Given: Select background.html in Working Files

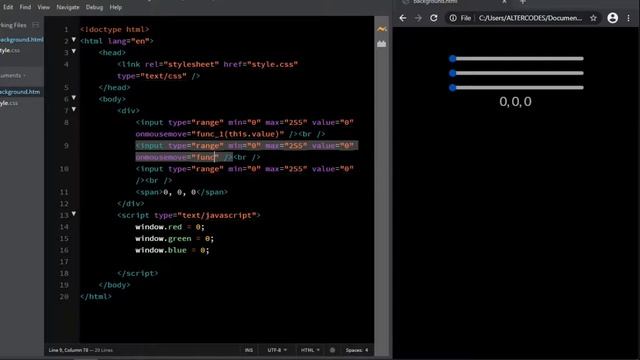Looking at the screenshot, I should coord(22,40).
